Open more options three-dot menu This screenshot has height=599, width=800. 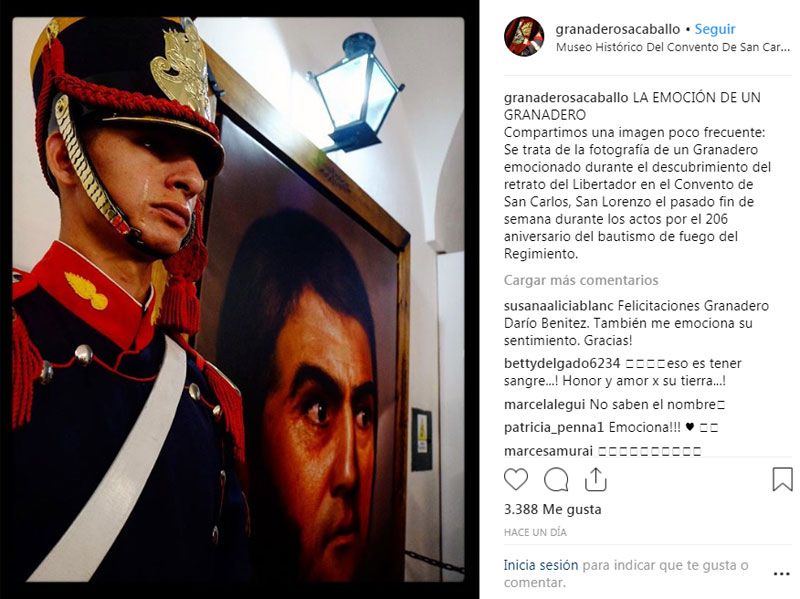(782, 574)
